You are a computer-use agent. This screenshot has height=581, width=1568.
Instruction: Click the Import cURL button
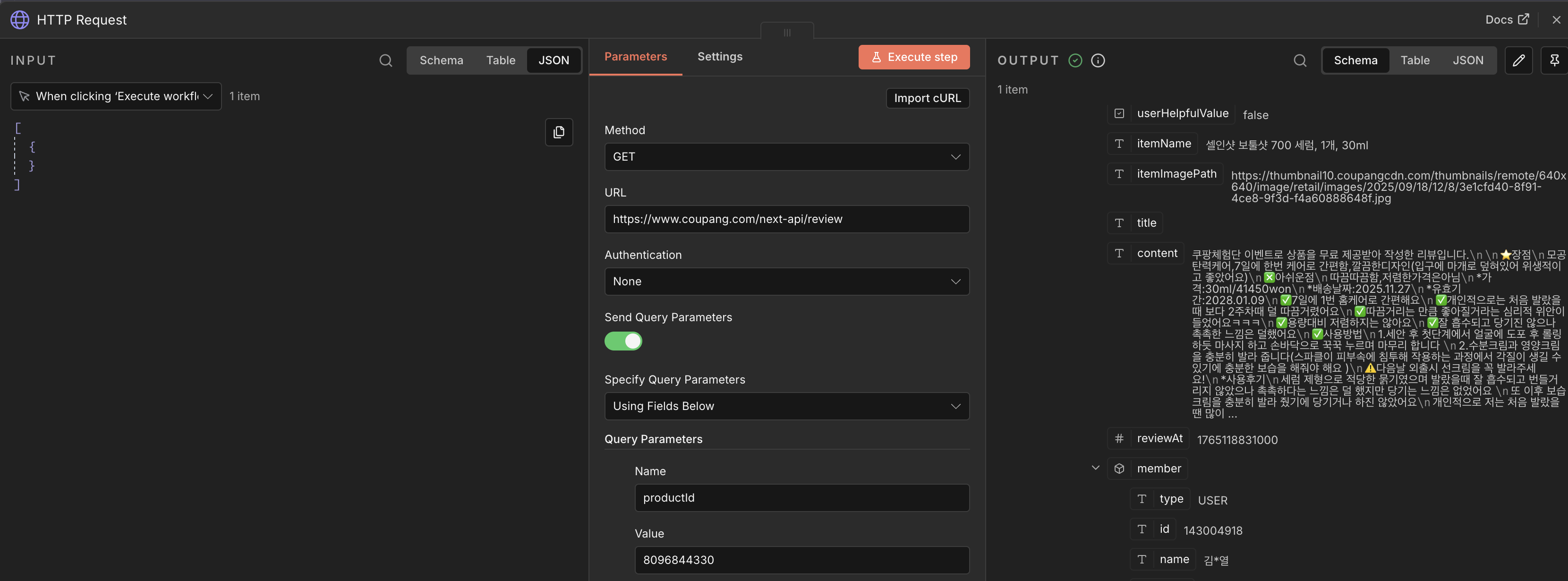click(927, 98)
